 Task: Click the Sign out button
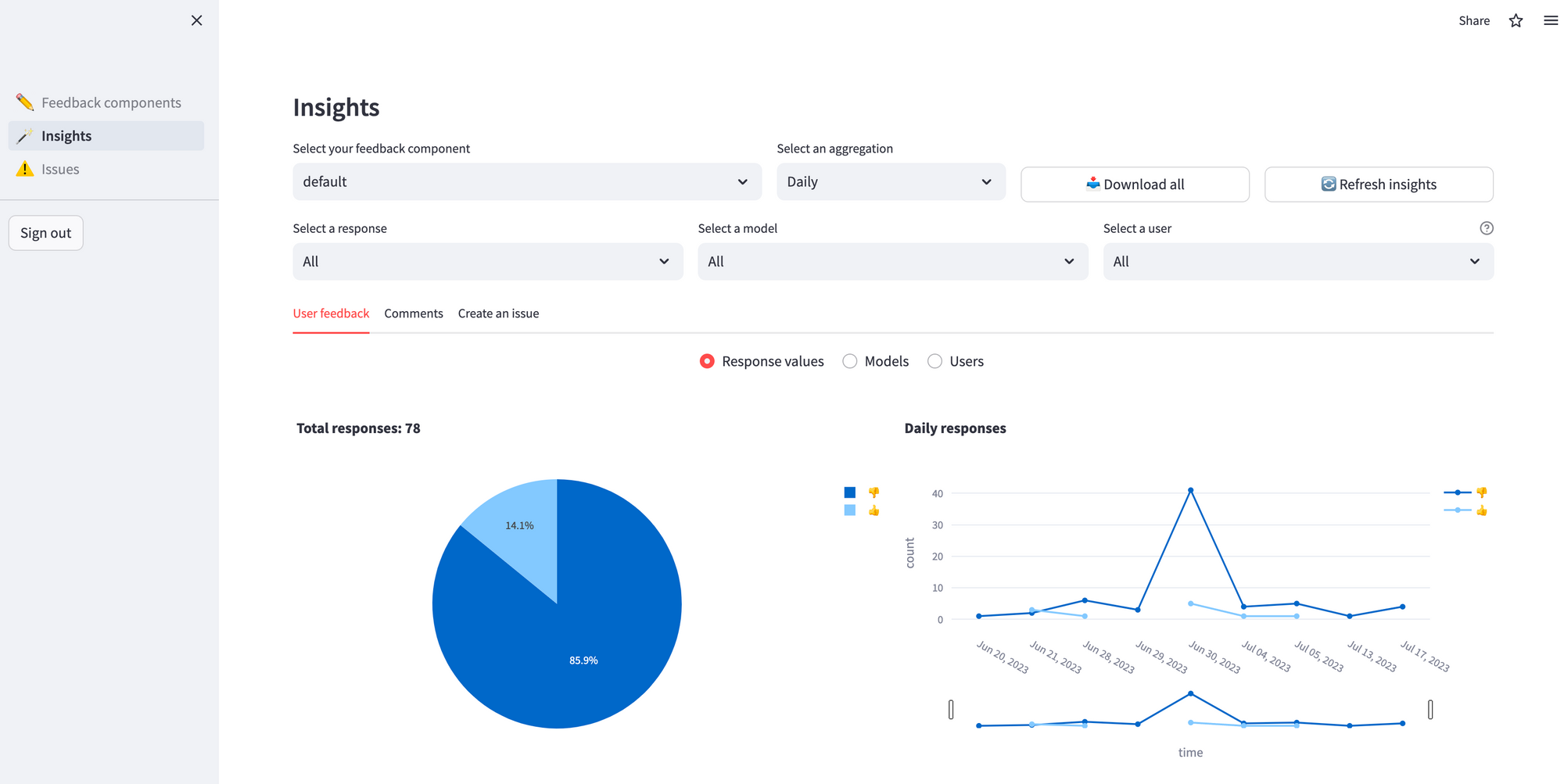[45, 232]
